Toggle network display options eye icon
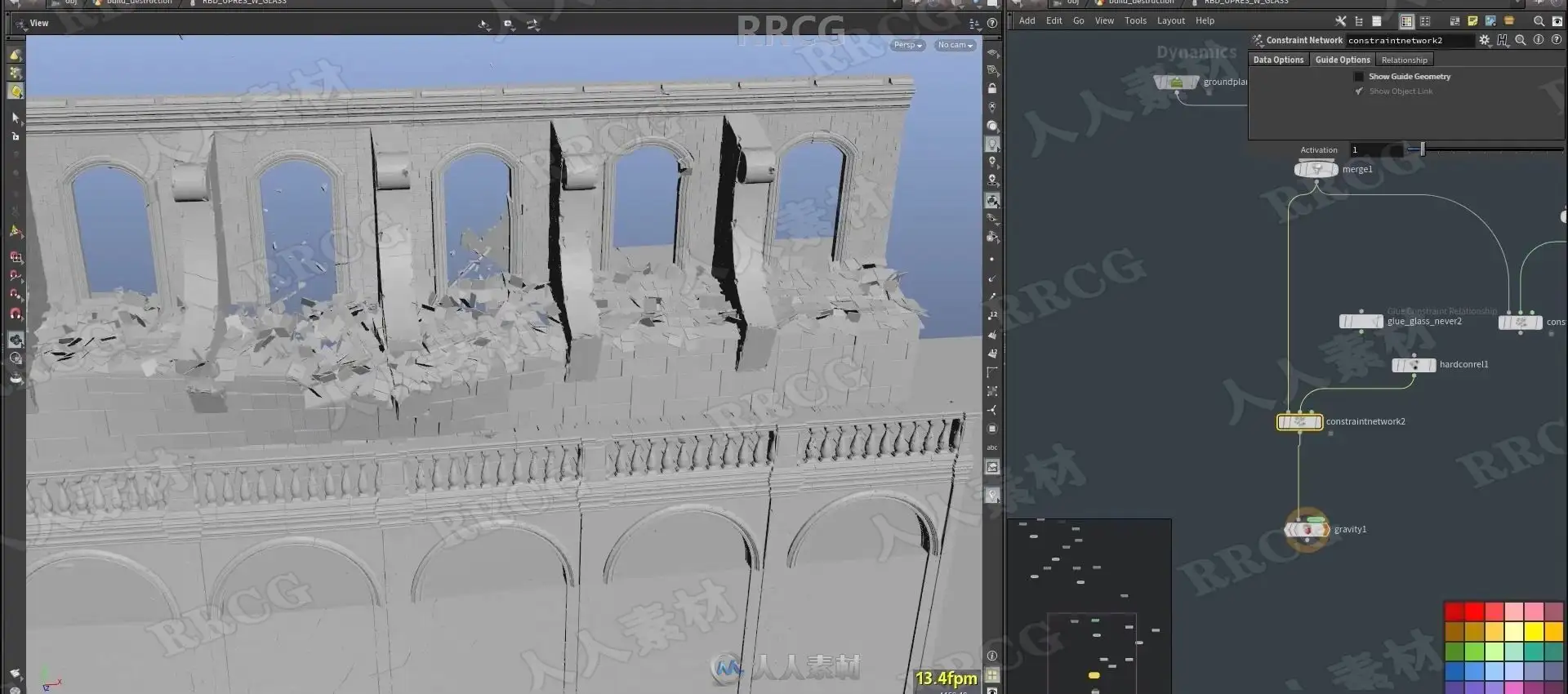The width and height of the screenshot is (1568, 694). (x=1557, y=21)
